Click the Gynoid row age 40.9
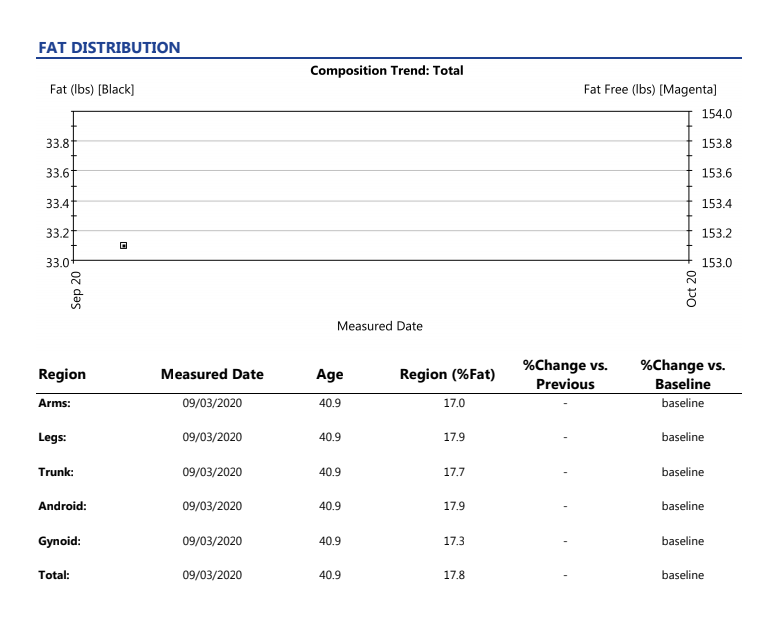 click(329, 541)
